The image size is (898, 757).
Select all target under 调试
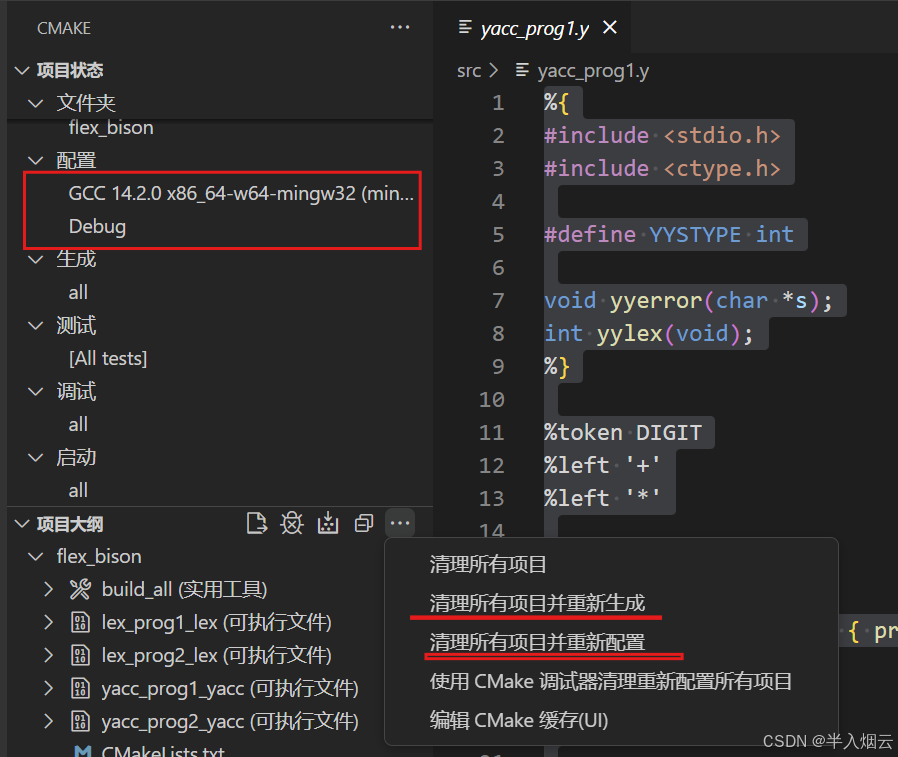pyautogui.click(x=78, y=425)
